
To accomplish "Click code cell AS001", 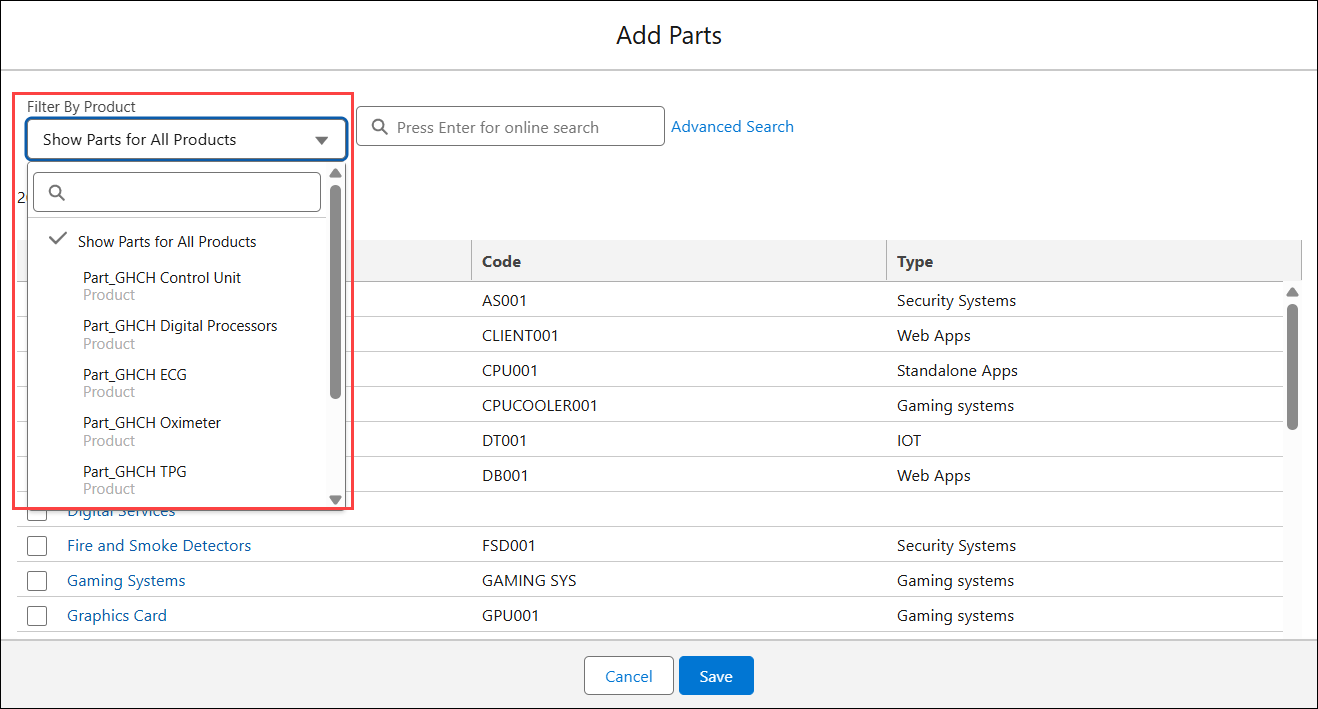I will [x=504, y=300].
